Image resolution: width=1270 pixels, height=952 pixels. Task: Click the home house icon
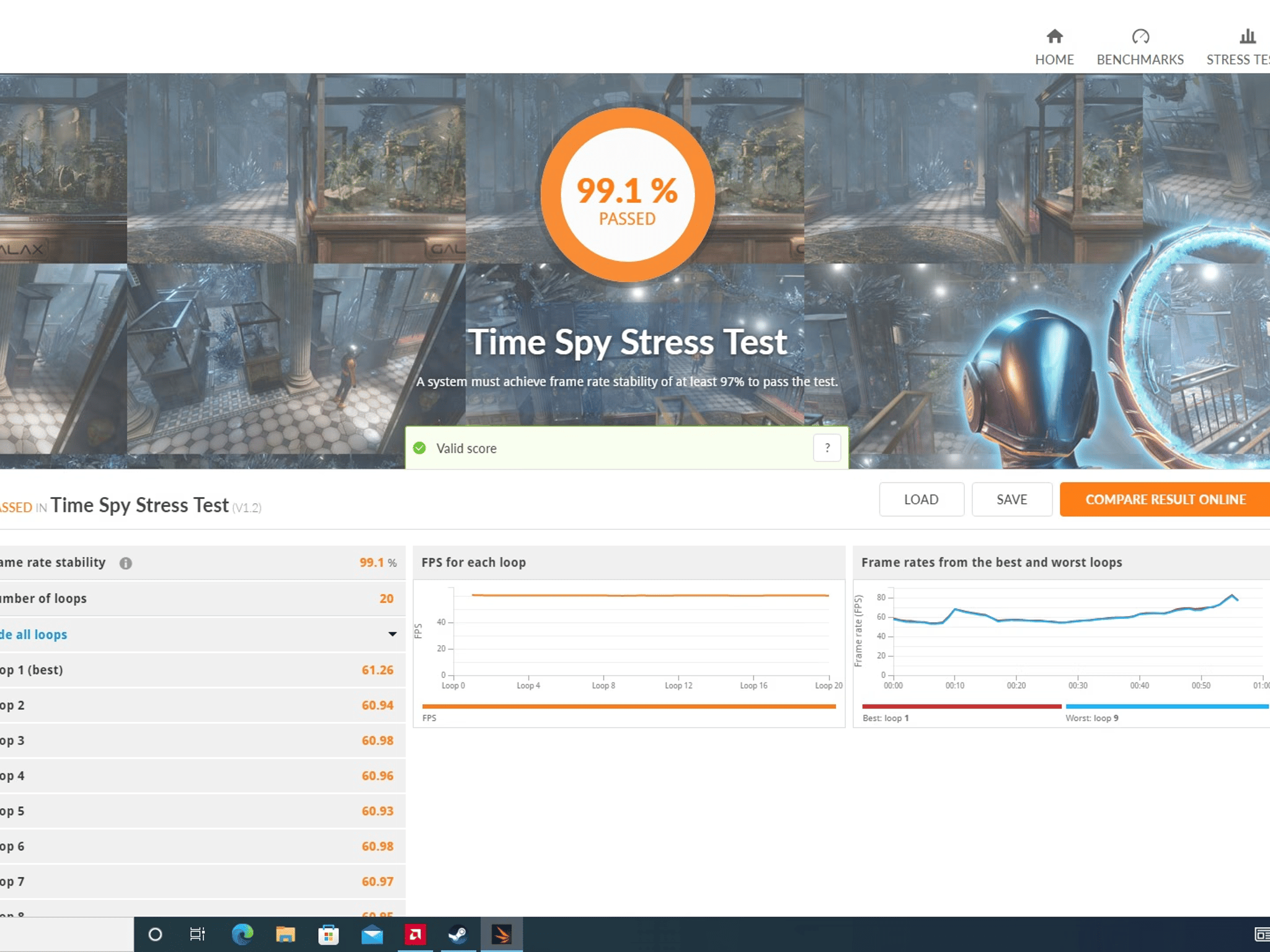(x=1054, y=37)
